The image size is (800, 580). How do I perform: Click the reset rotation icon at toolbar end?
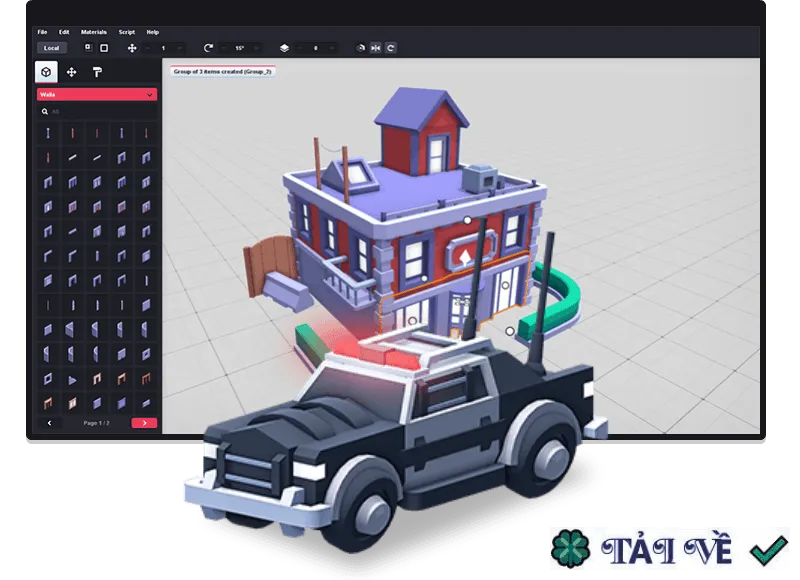click(x=391, y=48)
